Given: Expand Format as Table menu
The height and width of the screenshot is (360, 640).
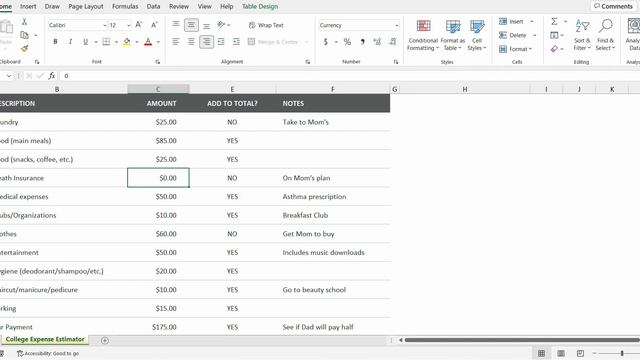Looking at the screenshot, I should (x=453, y=36).
